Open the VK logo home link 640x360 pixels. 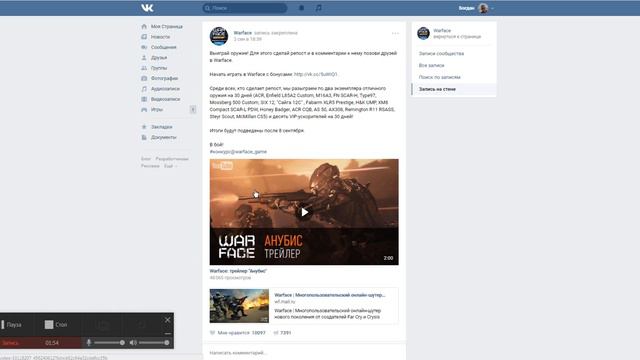[147, 8]
